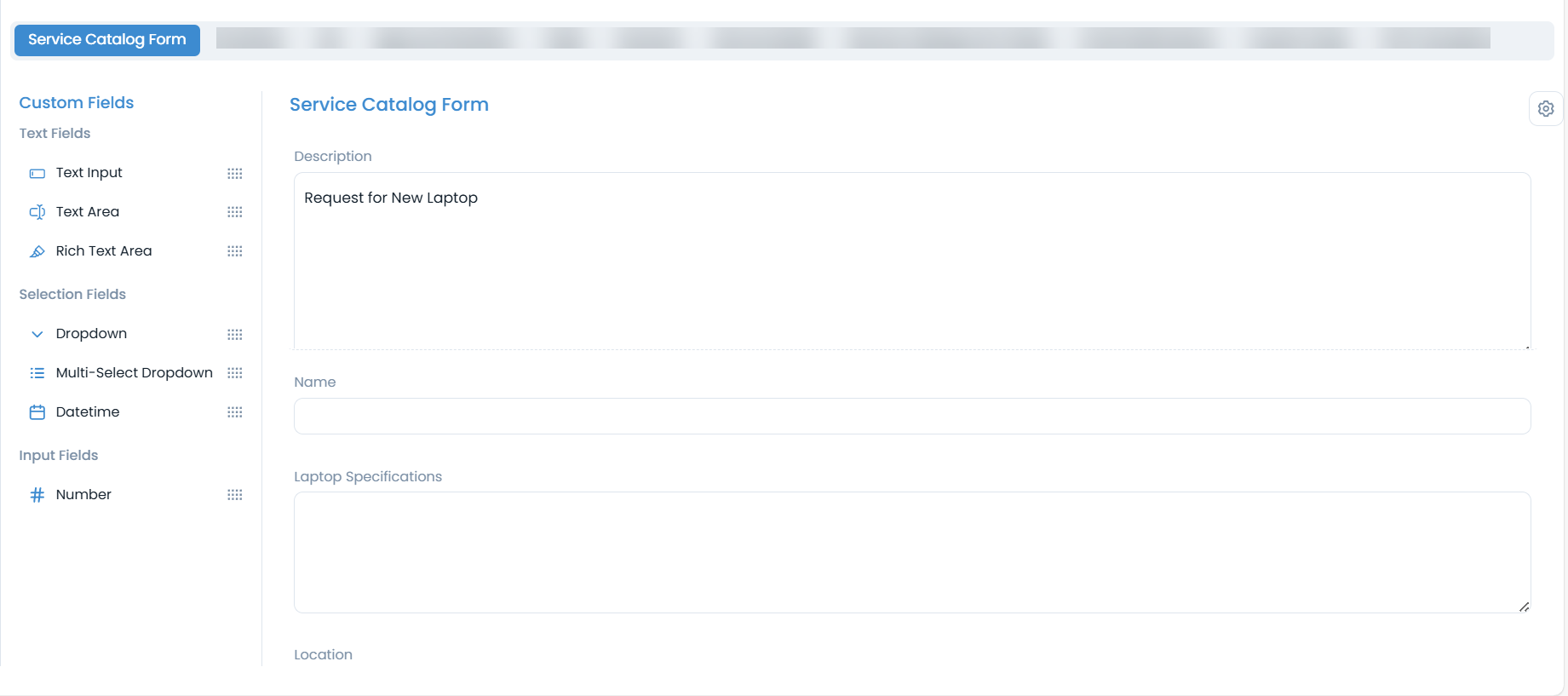1568x696 pixels.
Task: Click the Multi-Select Dropdown list icon
Action: pos(37,373)
